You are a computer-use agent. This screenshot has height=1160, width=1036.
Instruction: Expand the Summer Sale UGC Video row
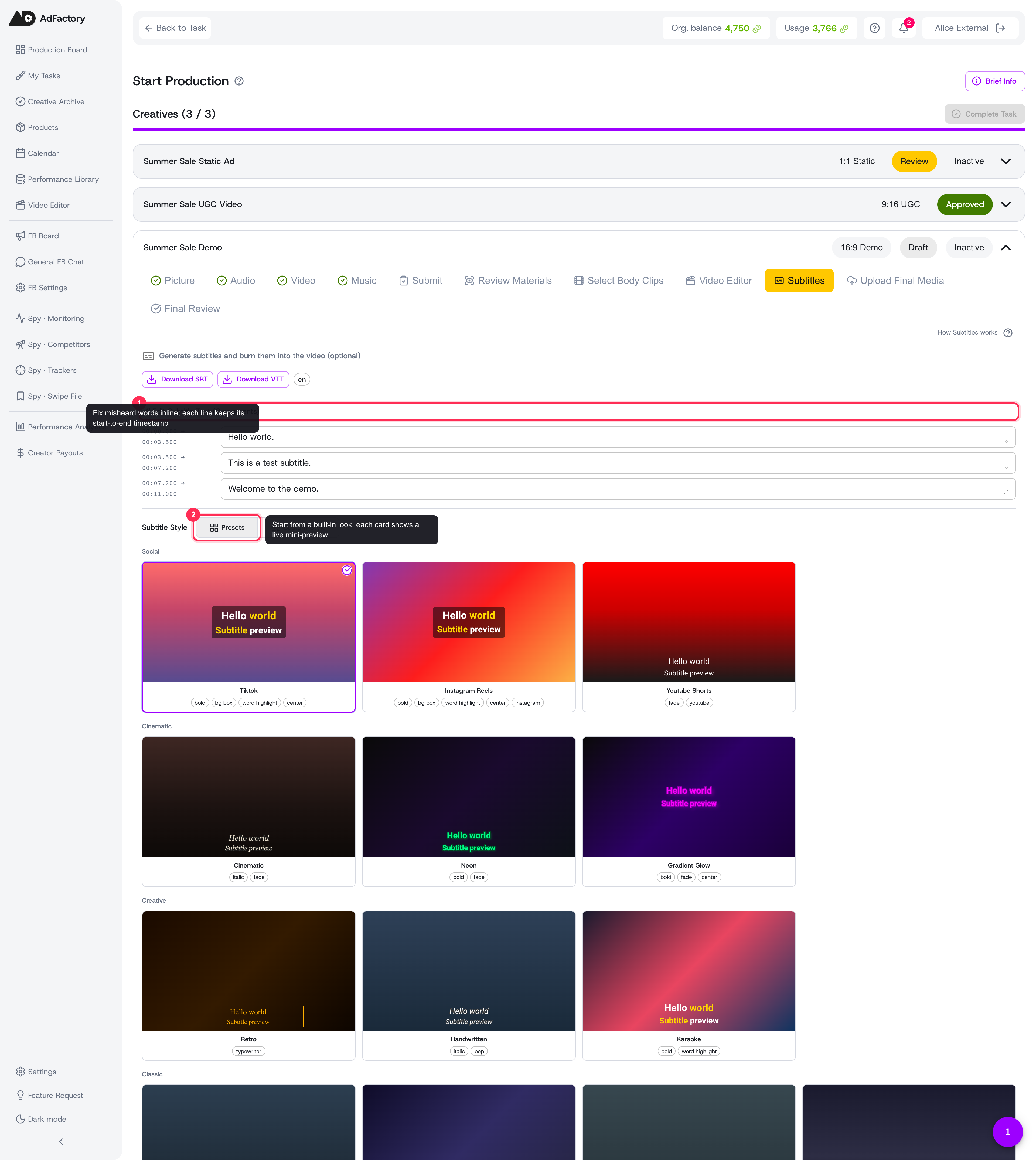click(1006, 204)
